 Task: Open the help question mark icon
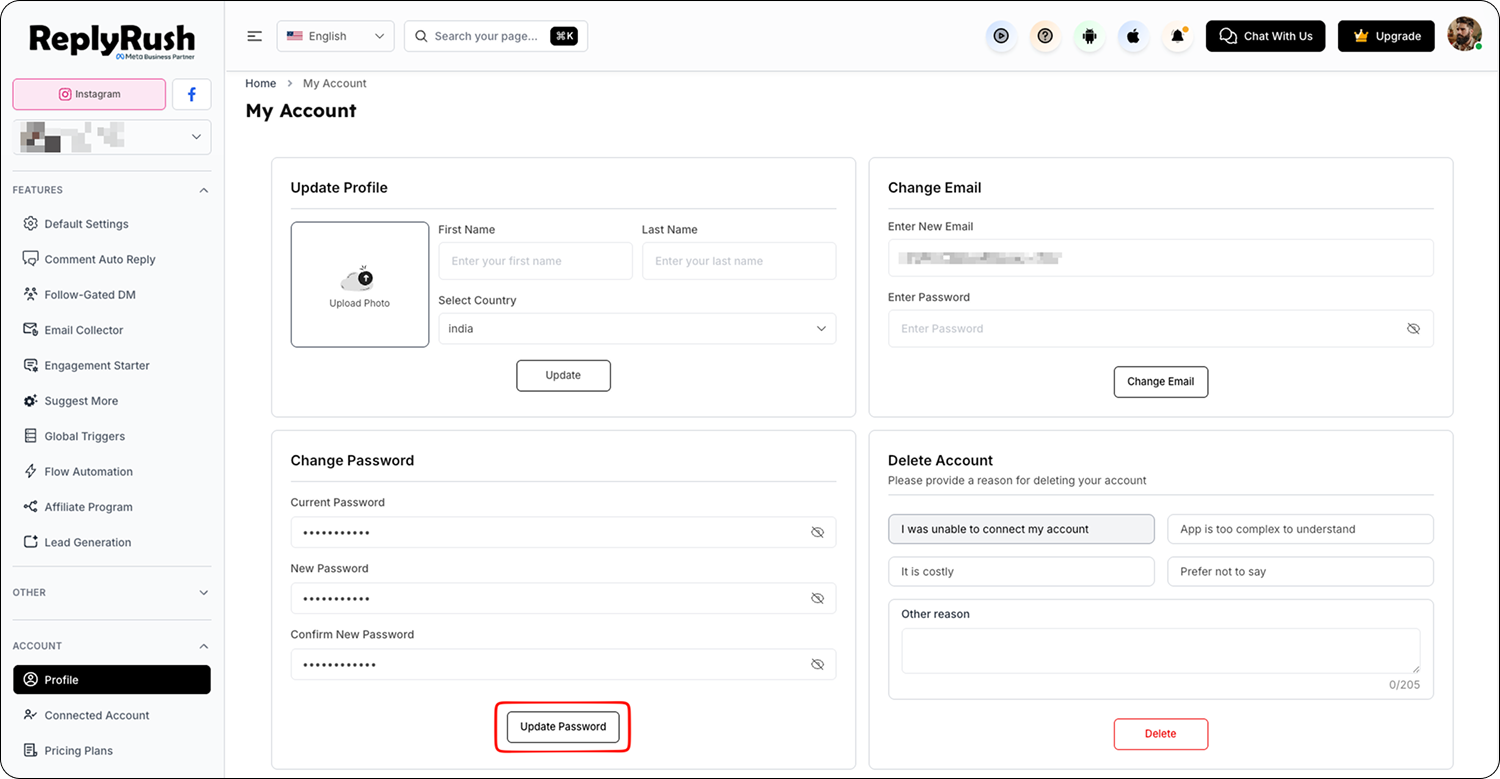pos(1045,36)
